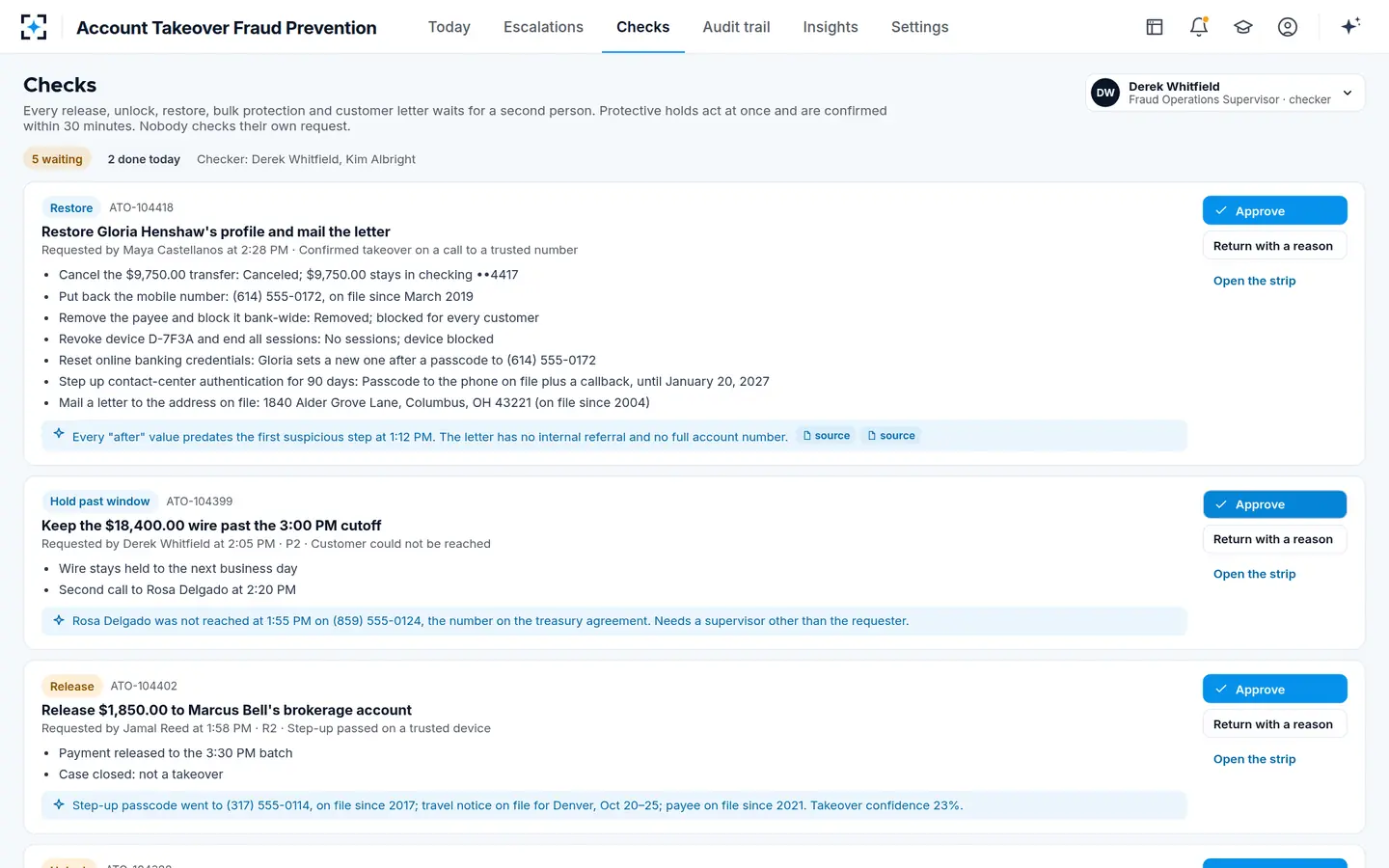Click 'Second call to Rosa Delgado at 2:20 PM'
Image resolution: width=1389 pixels, height=868 pixels.
177,589
